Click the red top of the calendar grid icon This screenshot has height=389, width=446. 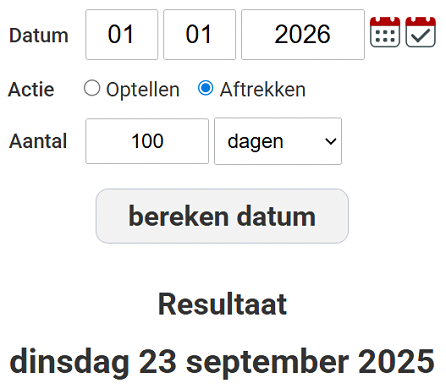(385, 22)
